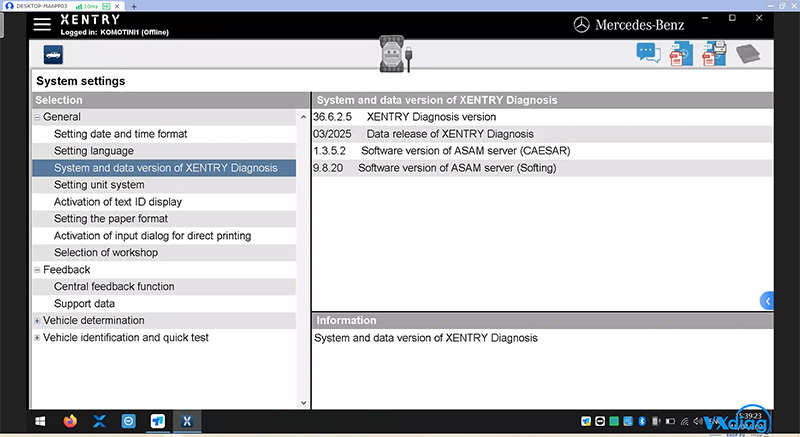This screenshot has width=800, height=437.
Task: Click the Mercedes-Benz star logo
Action: click(581, 24)
